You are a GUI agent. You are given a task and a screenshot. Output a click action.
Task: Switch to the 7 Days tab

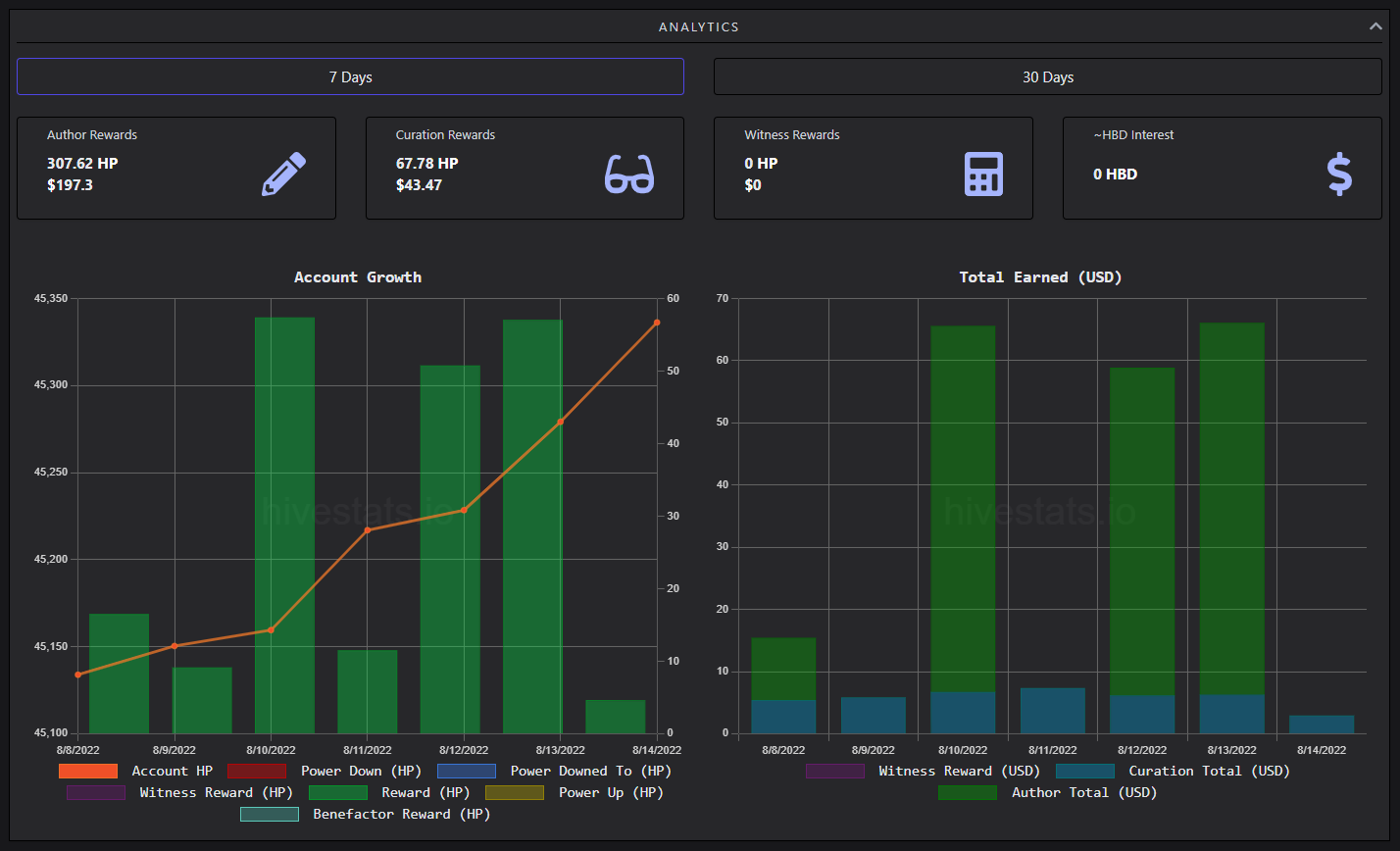(350, 76)
